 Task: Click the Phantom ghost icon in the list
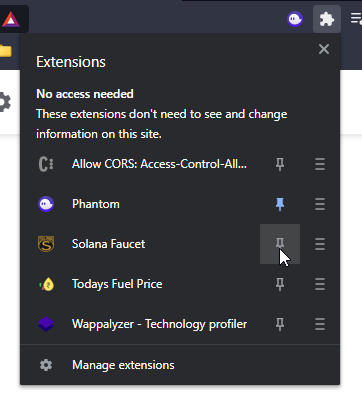pos(46,204)
